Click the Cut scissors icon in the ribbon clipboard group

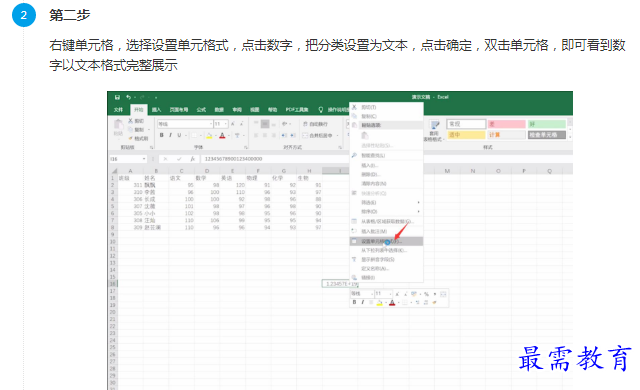click(131, 121)
